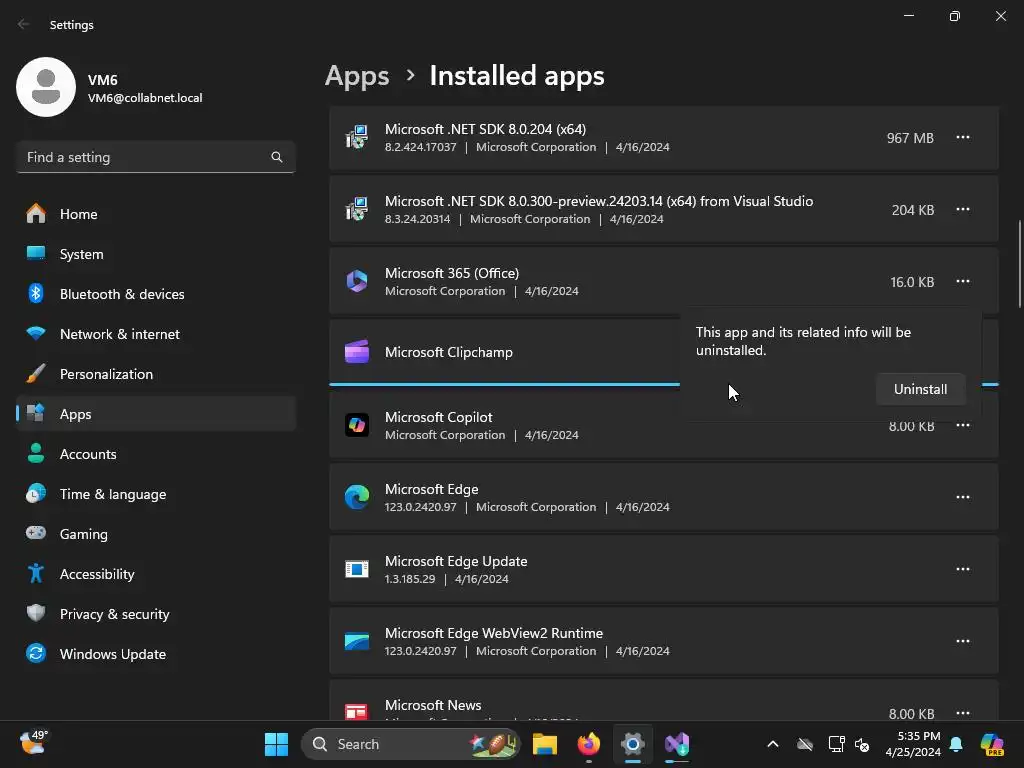Open more options for .NET SDK 8.0.300-preview
1024x768 pixels.
point(963,210)
